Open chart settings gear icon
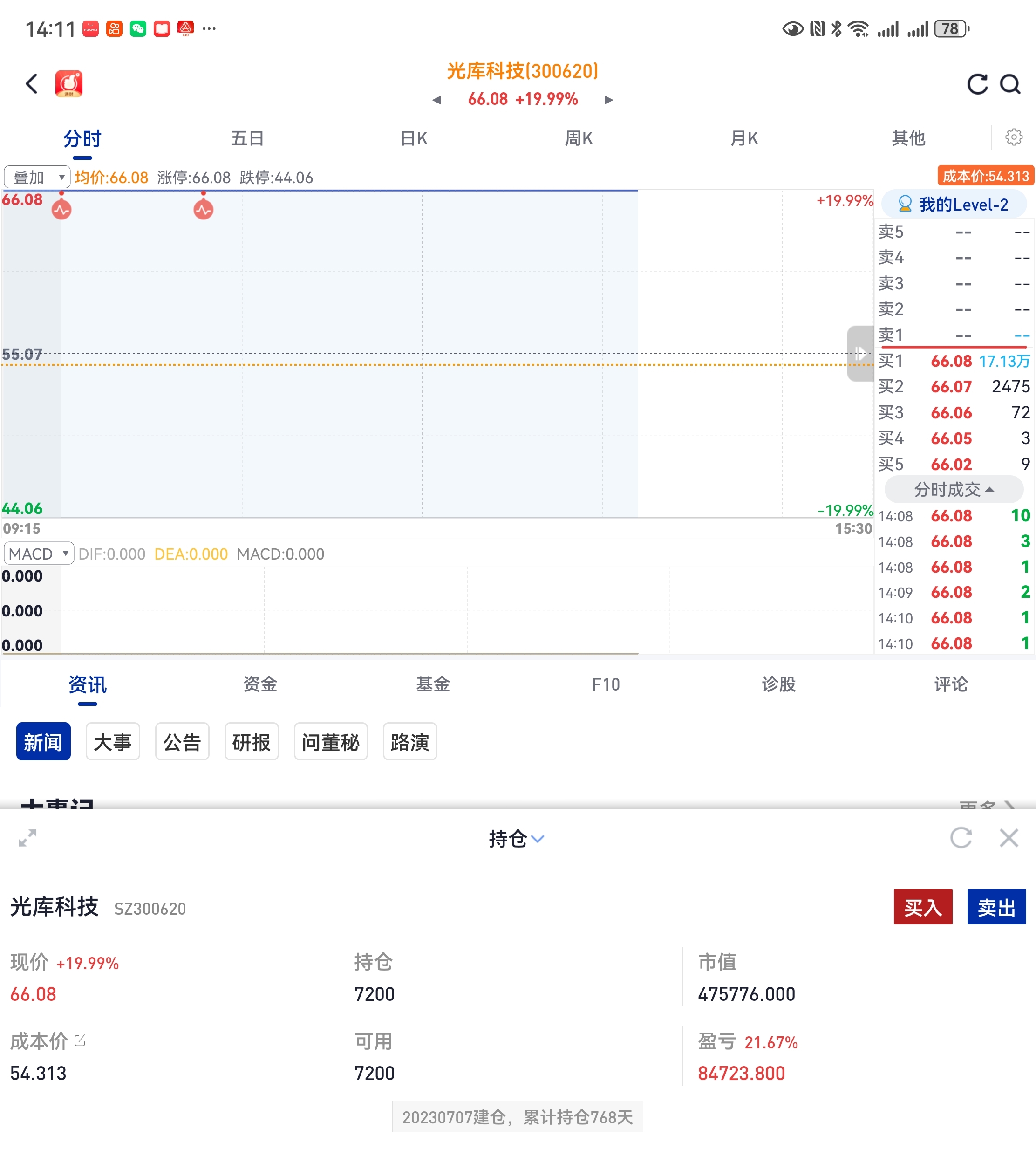Image resolution: width=1036 pixels, height=1163 pixels. pyautogui.click(x=1014, y=137)
